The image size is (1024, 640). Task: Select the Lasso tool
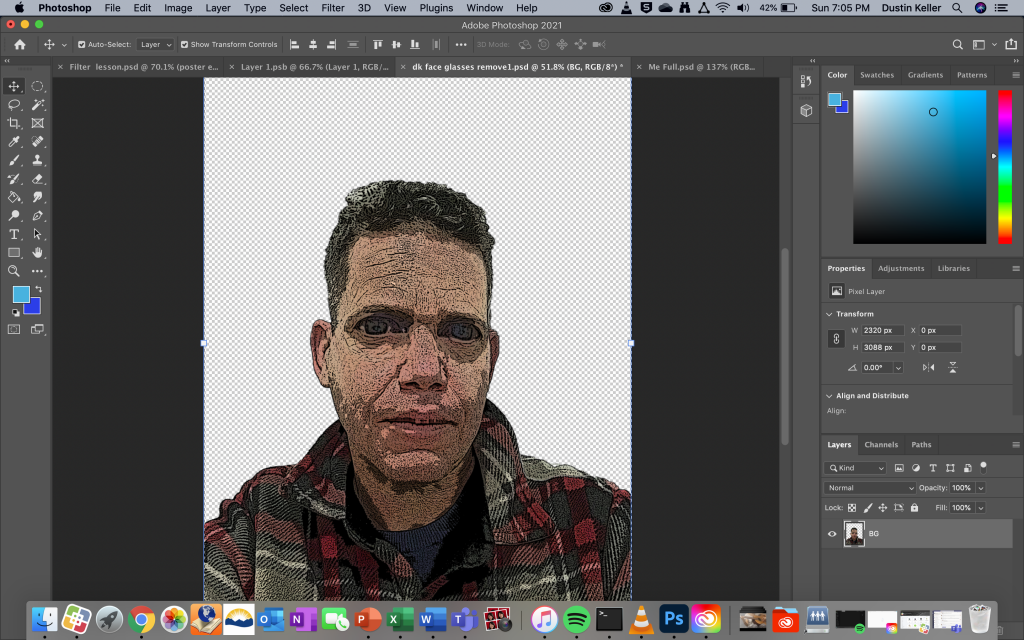click(x=14, y=105)
